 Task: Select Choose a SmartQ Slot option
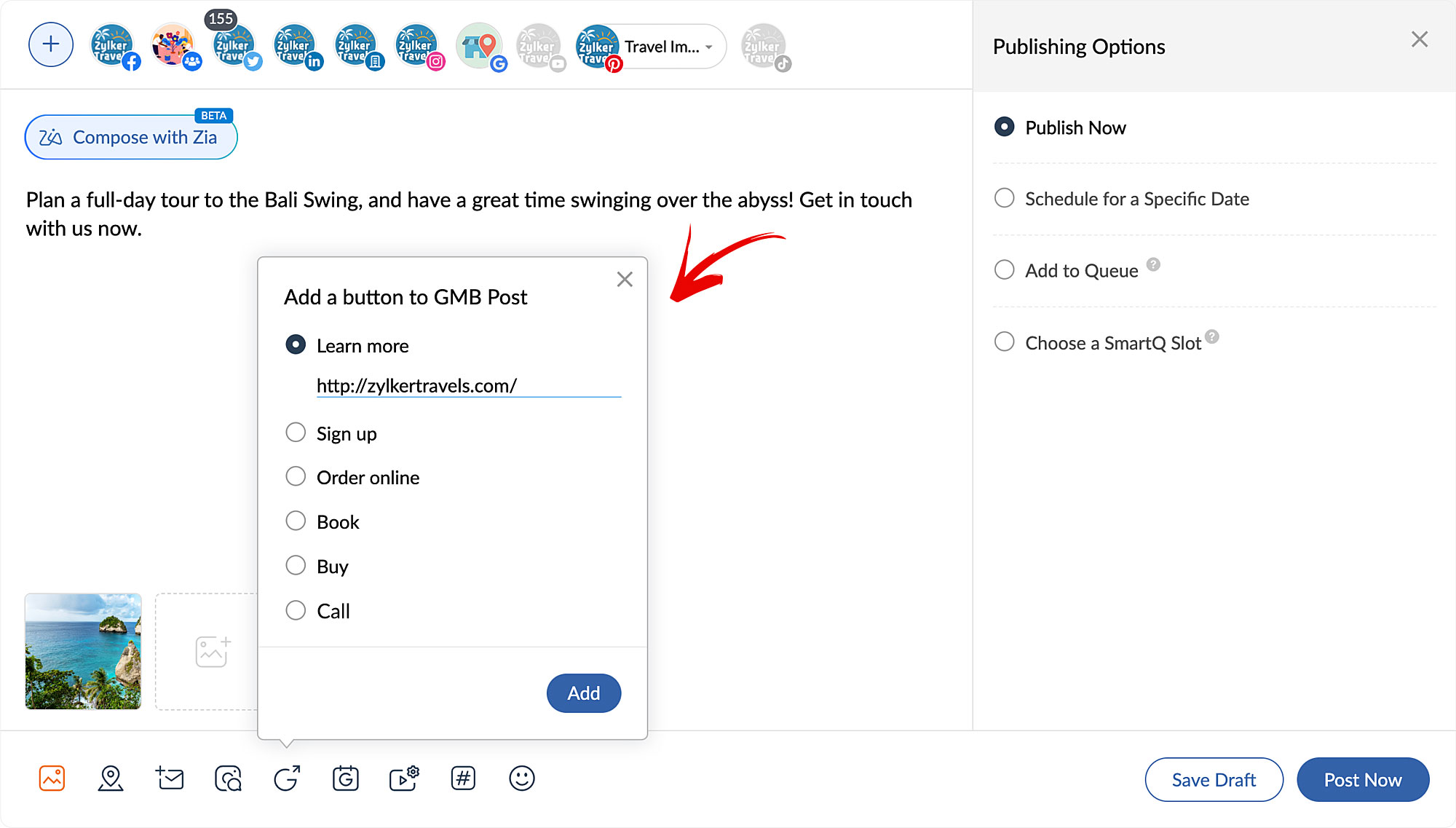click(x=1004, y=342)
